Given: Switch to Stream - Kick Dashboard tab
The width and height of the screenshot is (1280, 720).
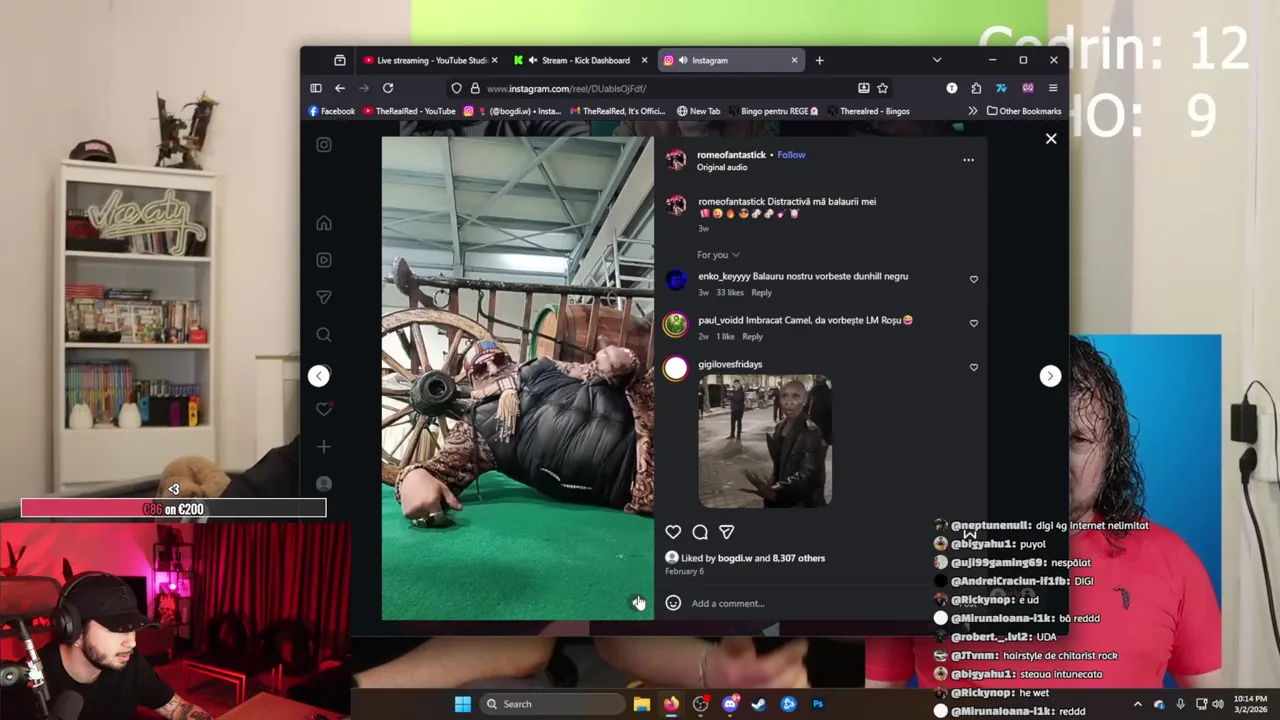Looking at the screenshot, I should click(x=582, y=60).
